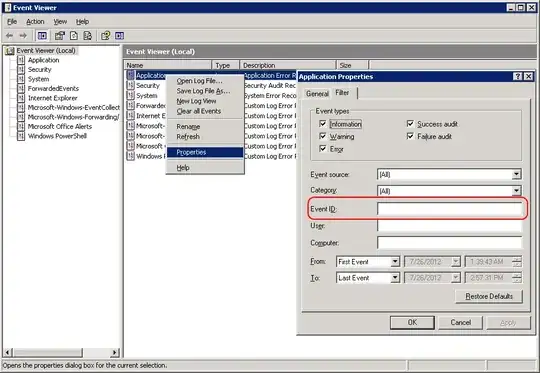Select the Windows PowerShell log in the tree
Image resolution: width=540 pixels, height=373 pixels.
[x=57, y=136]
